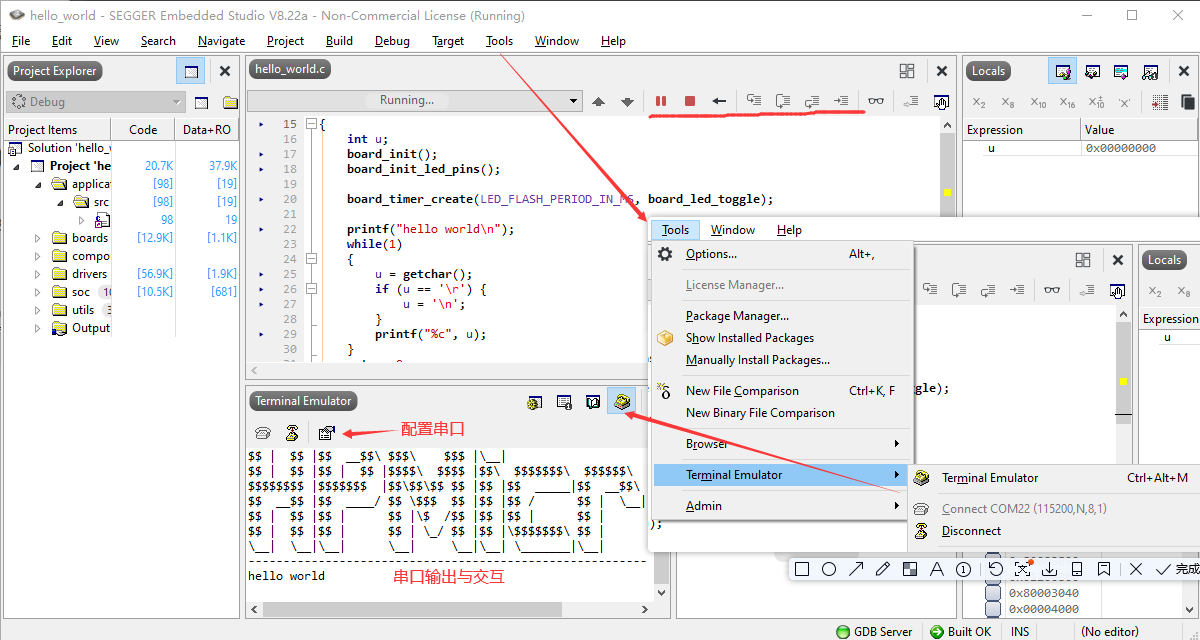The height and width of the screenshot is (640, 1200).
Task: Collapse the Project 'he... tree node
Action: 17,166
